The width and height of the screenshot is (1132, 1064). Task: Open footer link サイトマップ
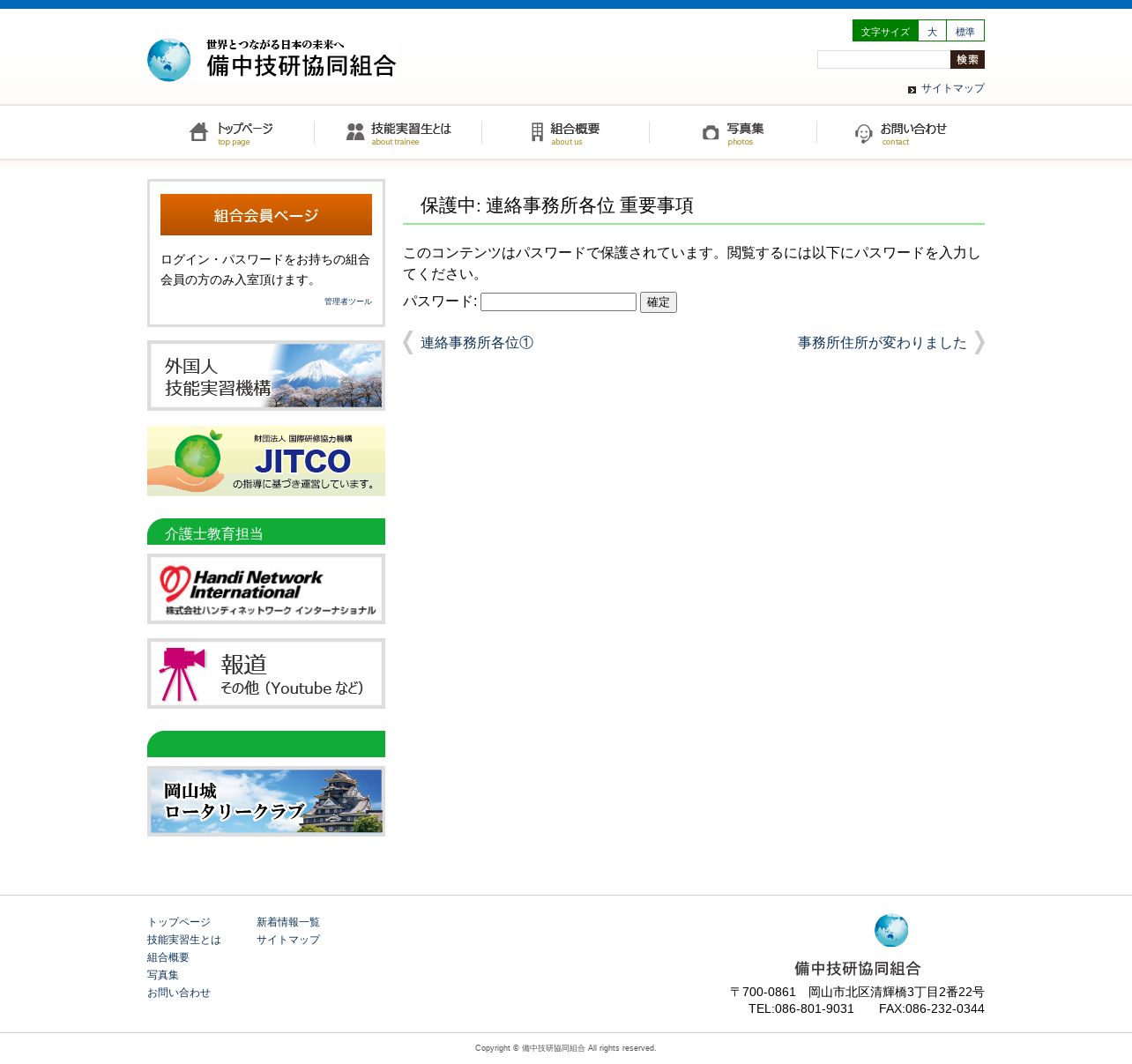(288, 940)
